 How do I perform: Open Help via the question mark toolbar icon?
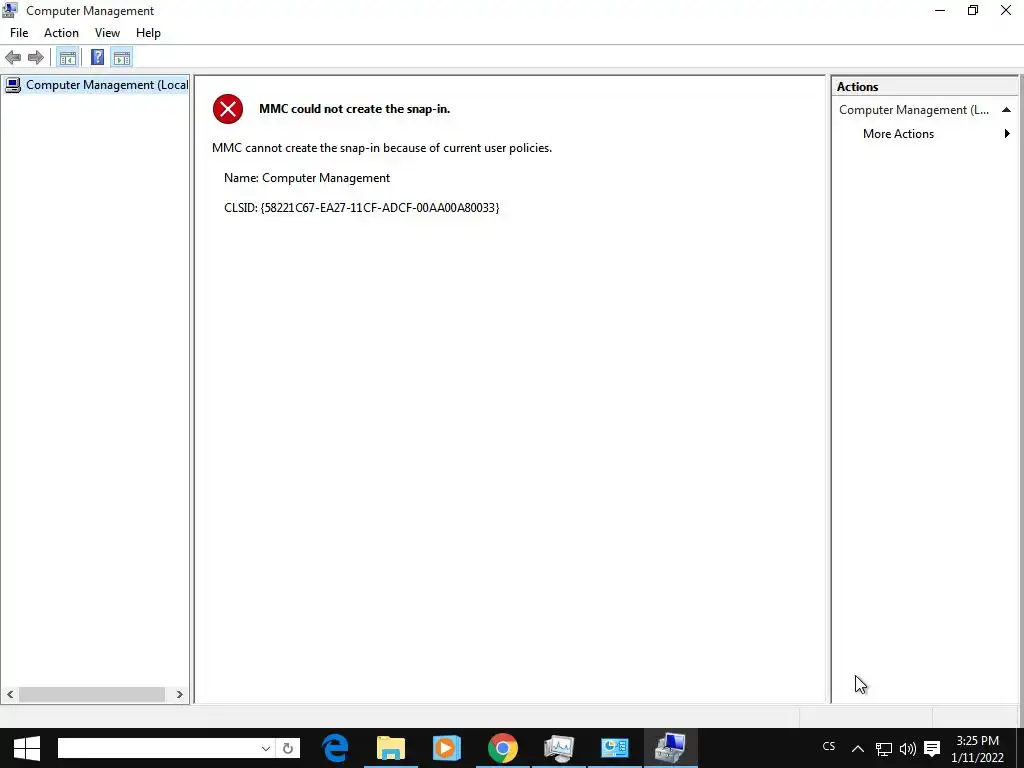pos(97,57)
